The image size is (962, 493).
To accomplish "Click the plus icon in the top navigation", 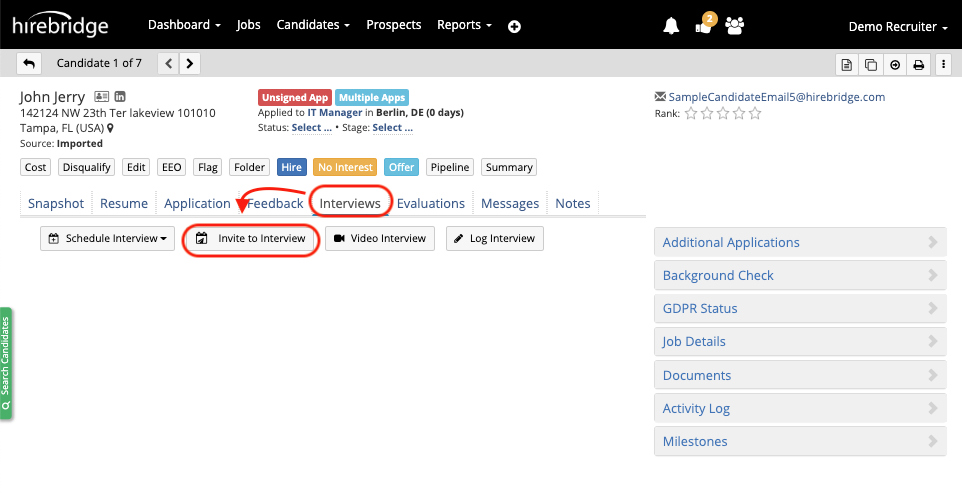I will (x=514, y=26).
